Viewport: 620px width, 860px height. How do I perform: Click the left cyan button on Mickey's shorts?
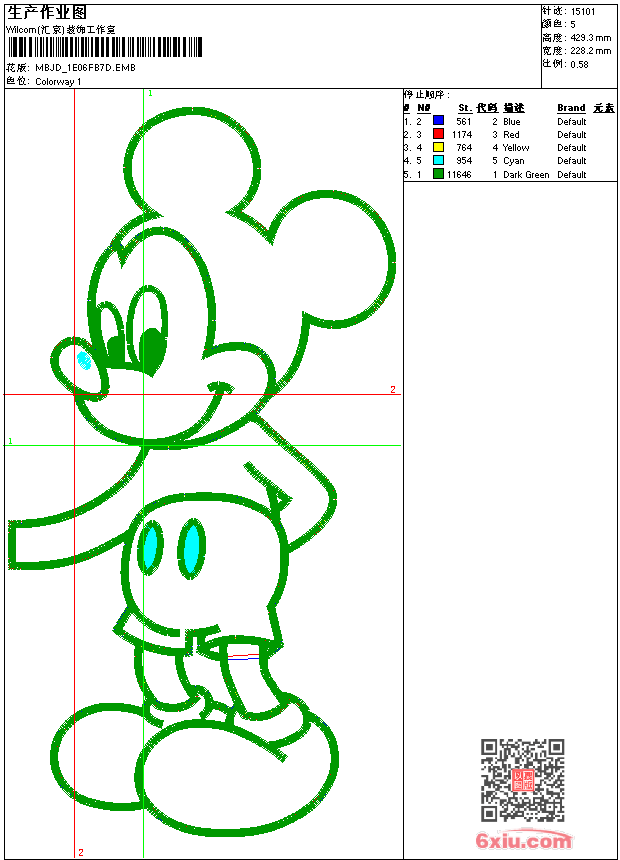coord(150,547)
